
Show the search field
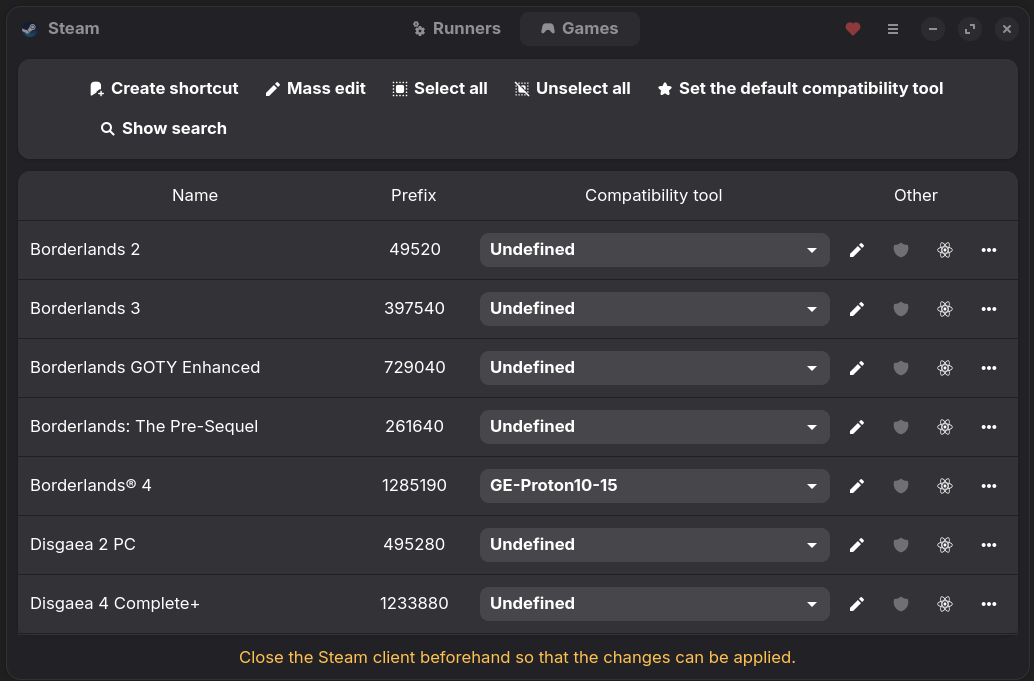[x=164, y=129]
